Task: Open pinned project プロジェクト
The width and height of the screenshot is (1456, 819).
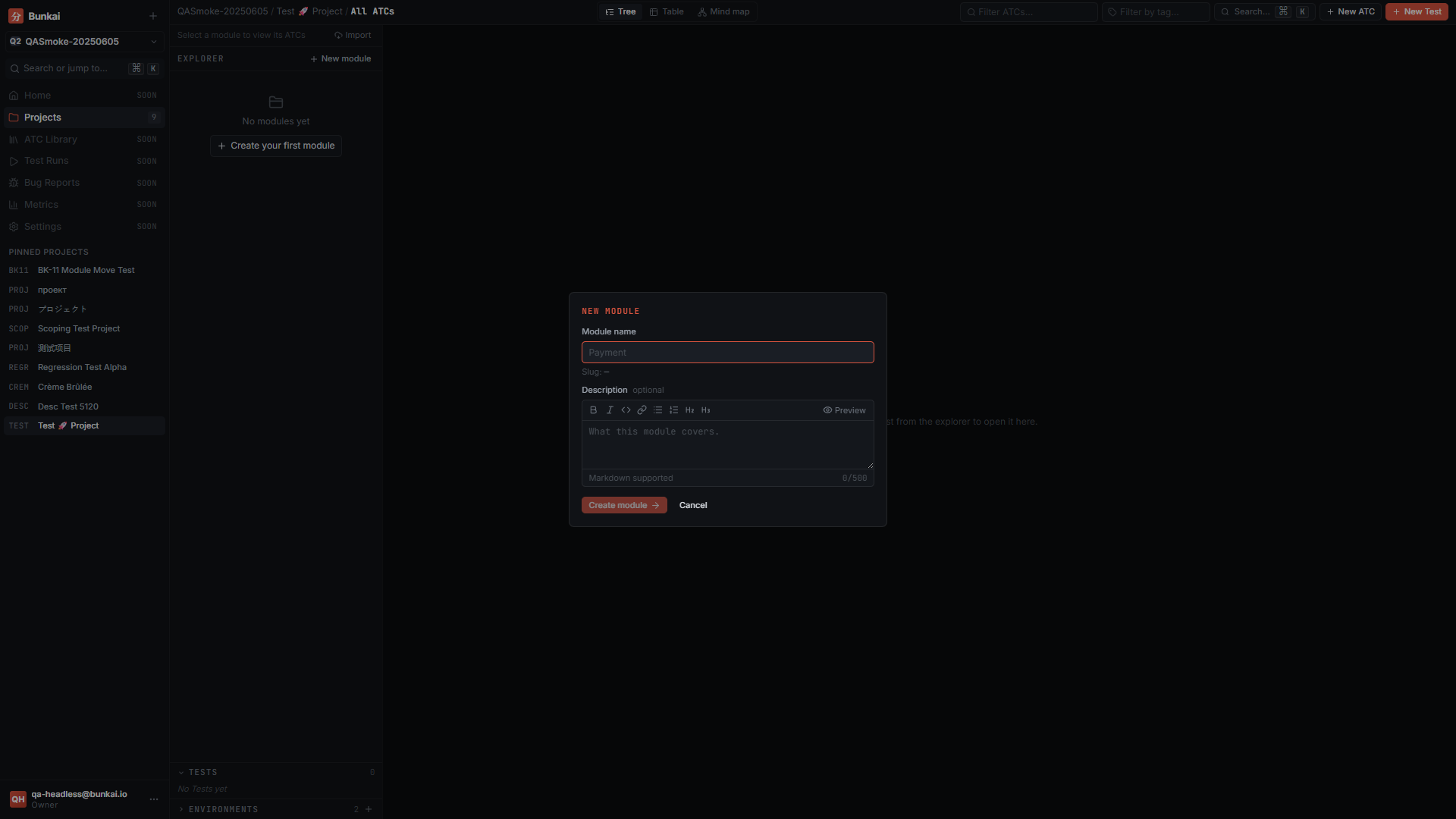Action: tap(83, 309)
